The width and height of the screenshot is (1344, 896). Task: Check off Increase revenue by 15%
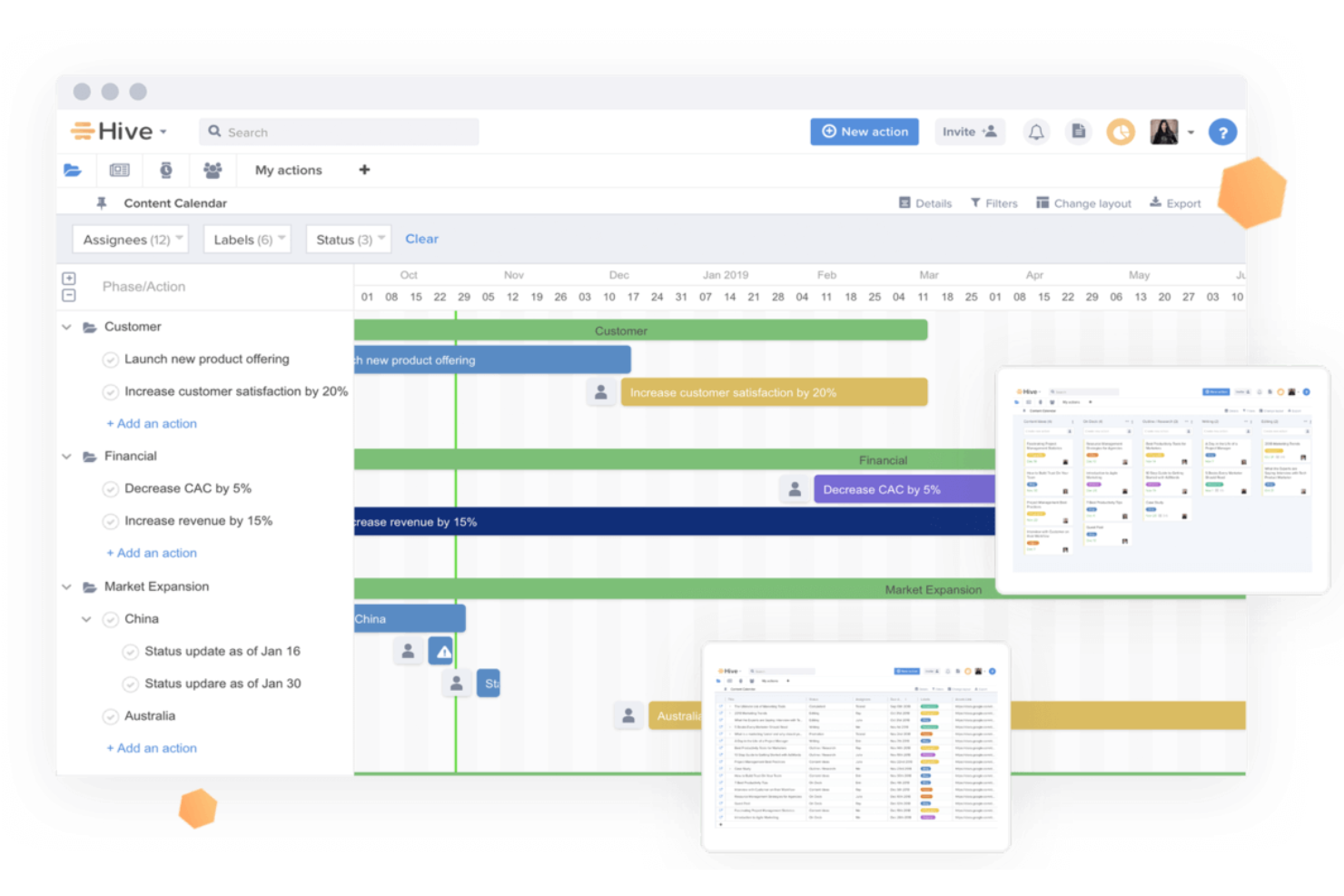point(111,521)
